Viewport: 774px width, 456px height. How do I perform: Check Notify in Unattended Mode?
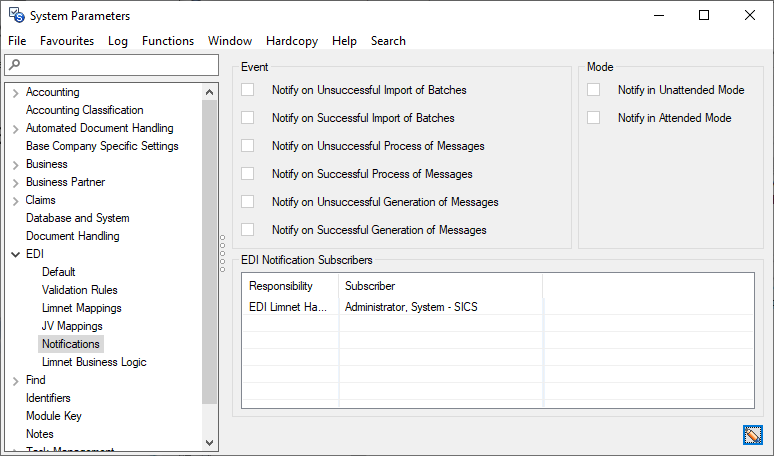click(x=594, y=90)
